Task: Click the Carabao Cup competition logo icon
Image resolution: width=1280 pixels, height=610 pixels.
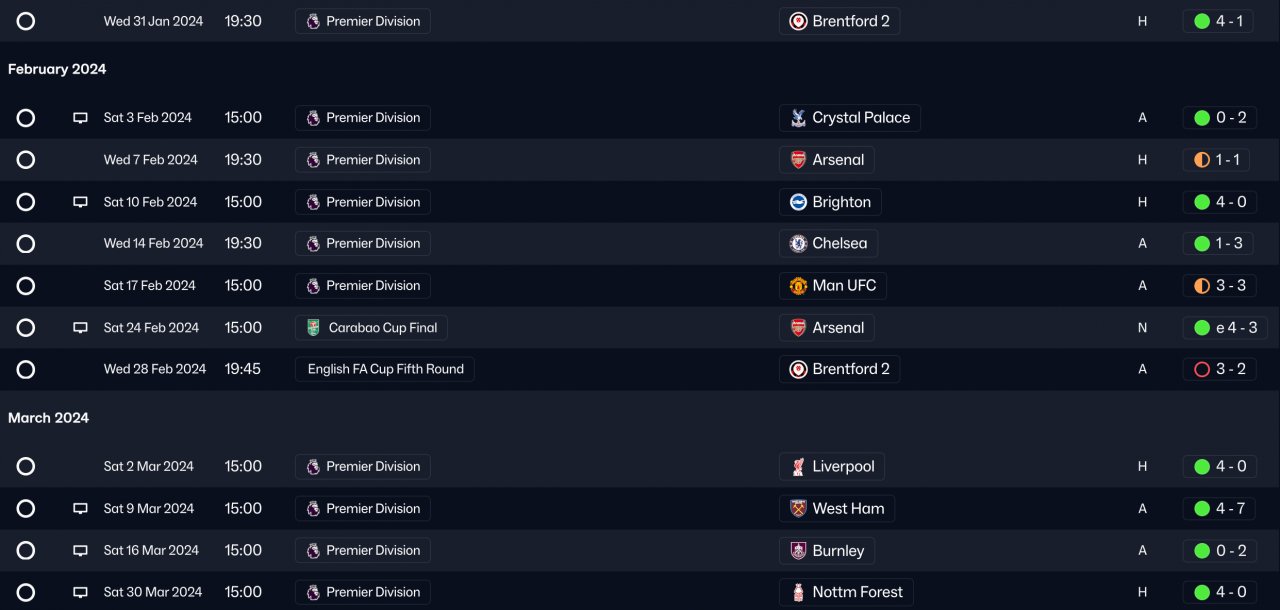Action: coord(313,328)
